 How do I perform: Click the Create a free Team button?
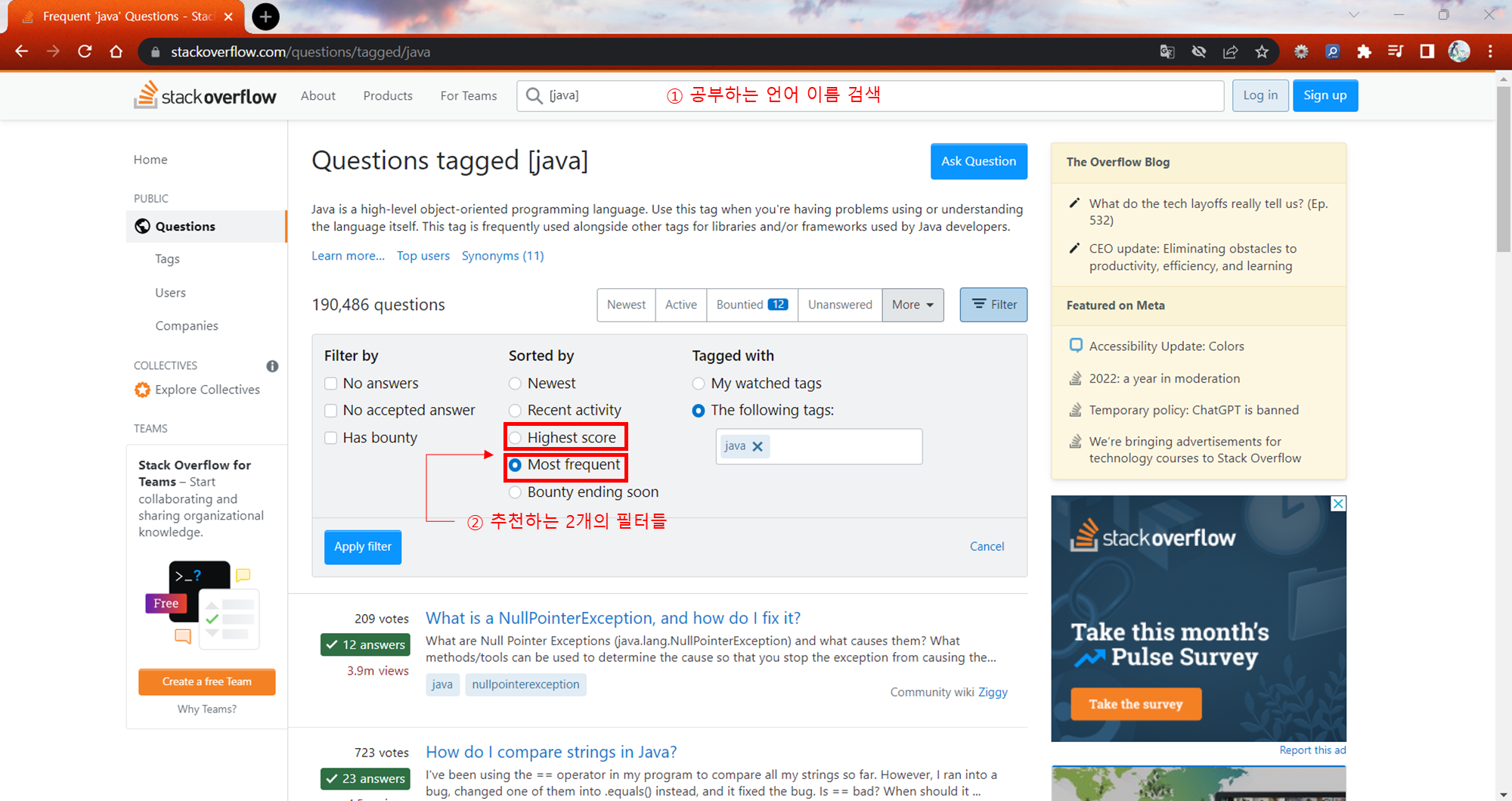[206, 681]
